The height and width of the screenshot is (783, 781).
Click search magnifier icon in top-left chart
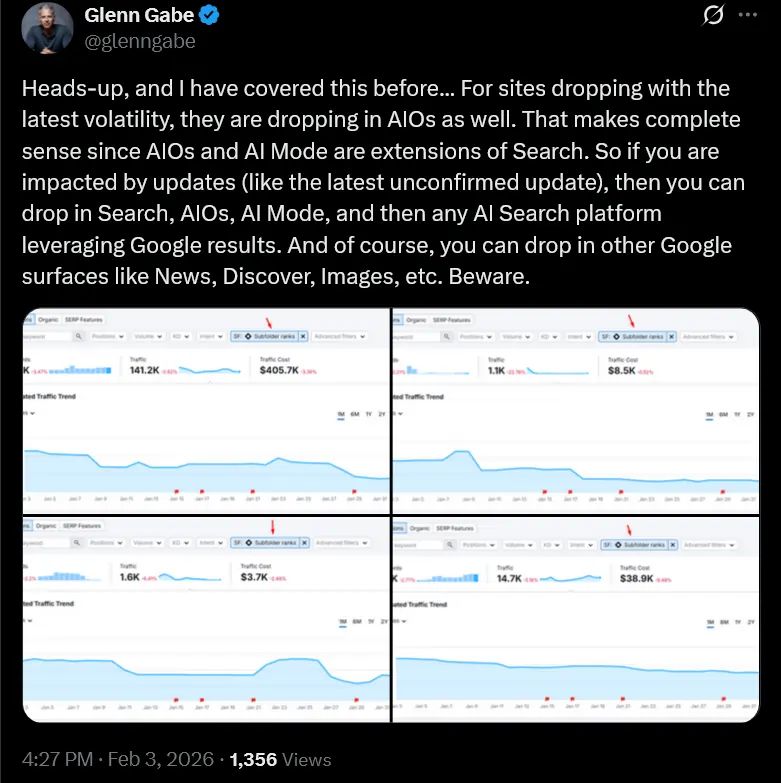(x=78, y=337)
